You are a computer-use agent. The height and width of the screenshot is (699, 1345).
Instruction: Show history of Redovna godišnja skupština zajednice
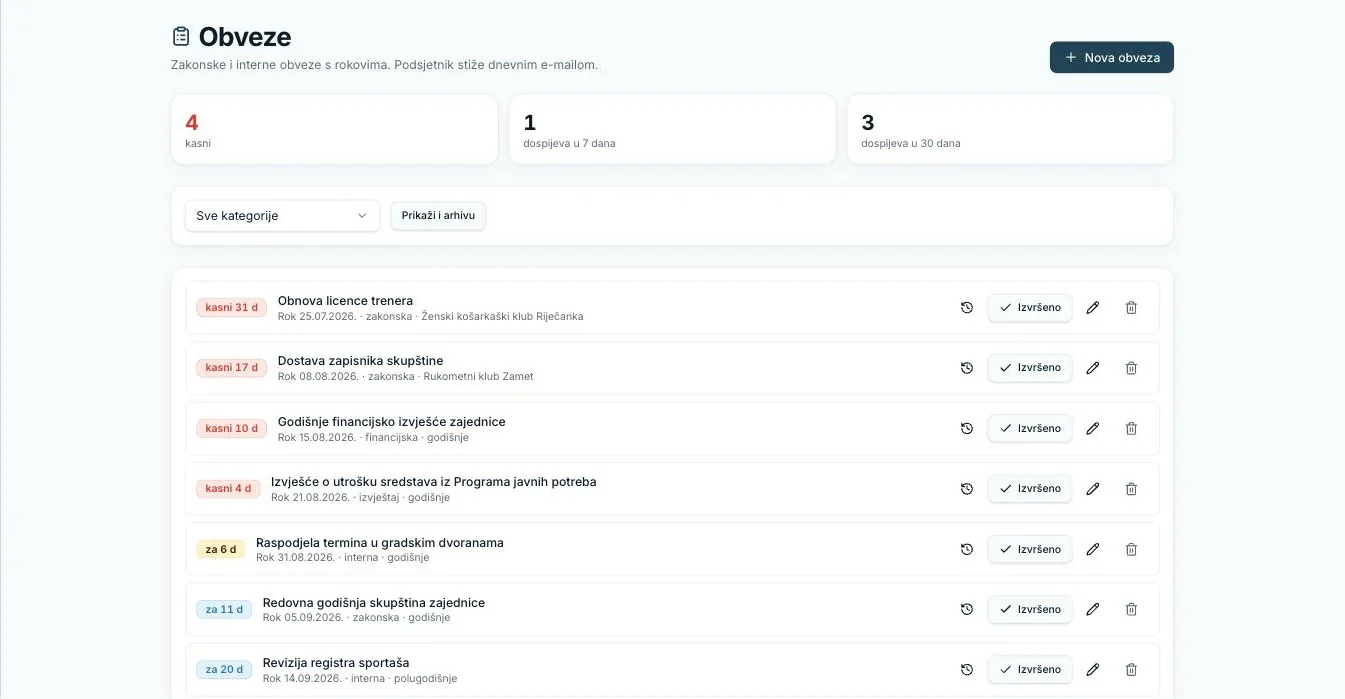pyautogui.click(x=966, y=609)
